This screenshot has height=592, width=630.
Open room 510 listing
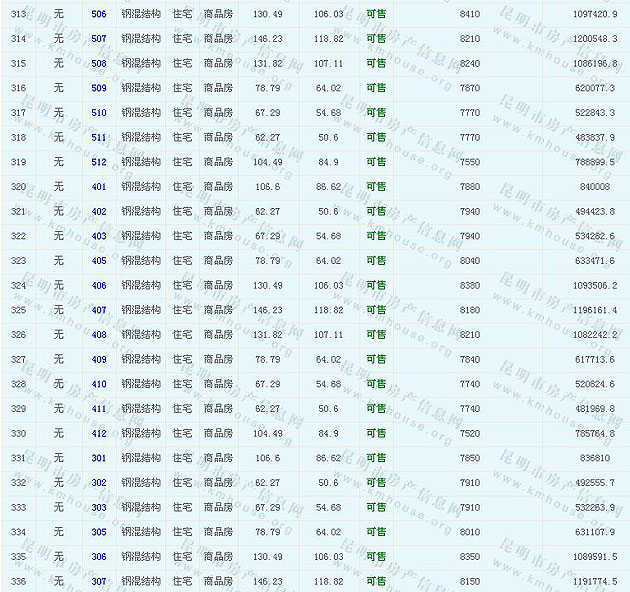pyautogui.click(x=98, y=113)
